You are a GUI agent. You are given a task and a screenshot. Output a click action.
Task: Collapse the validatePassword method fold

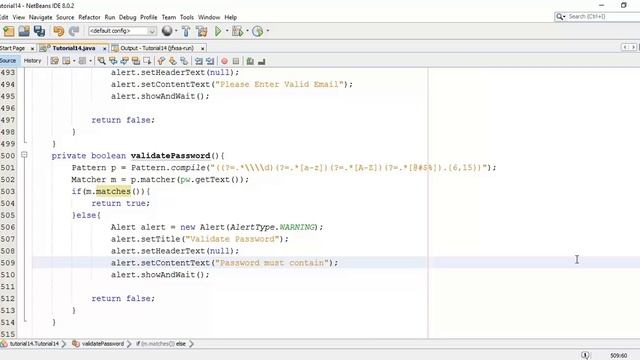(x=24, y=155)
